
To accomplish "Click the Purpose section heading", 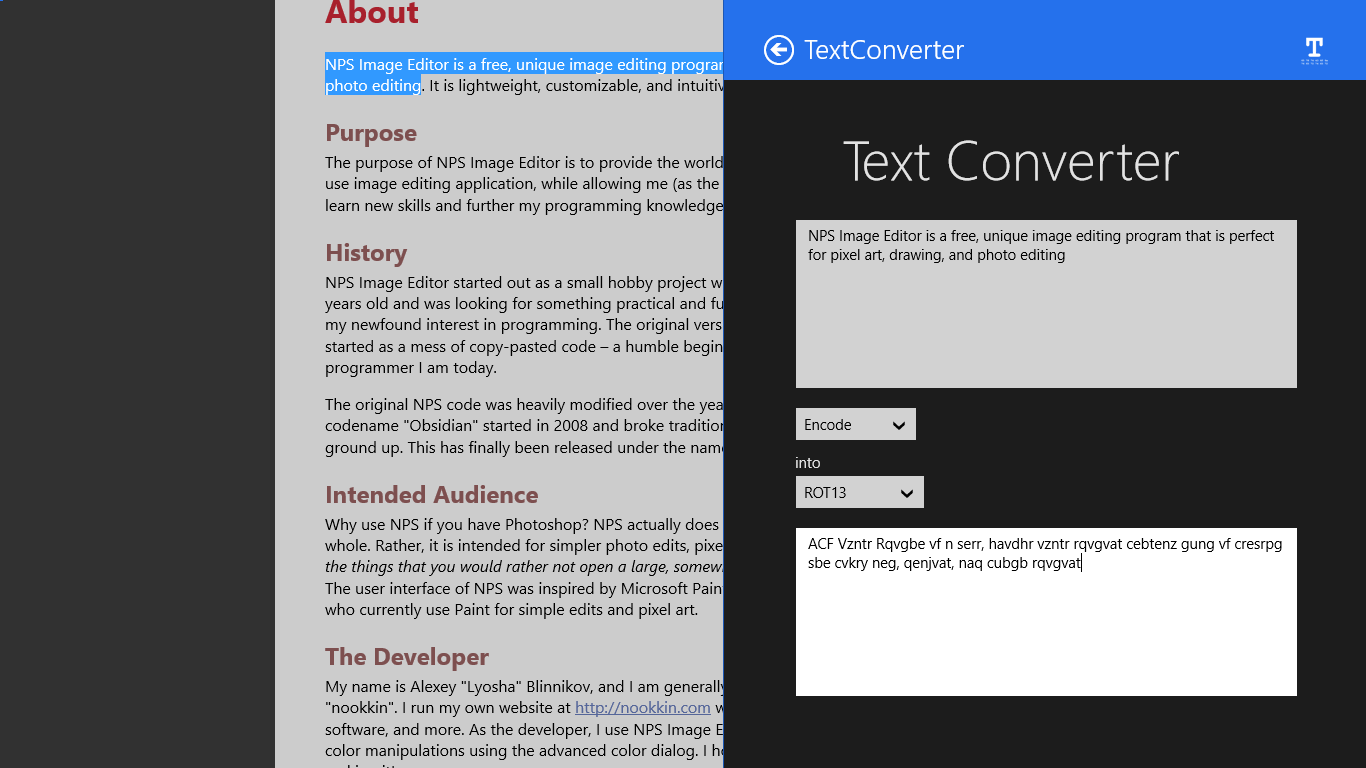I will tap(371, 133).
